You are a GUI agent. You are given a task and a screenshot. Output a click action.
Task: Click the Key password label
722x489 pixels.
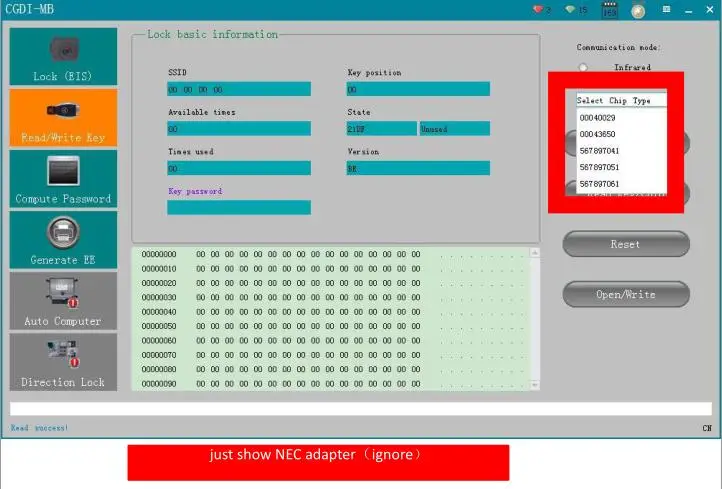click(195, 191)
